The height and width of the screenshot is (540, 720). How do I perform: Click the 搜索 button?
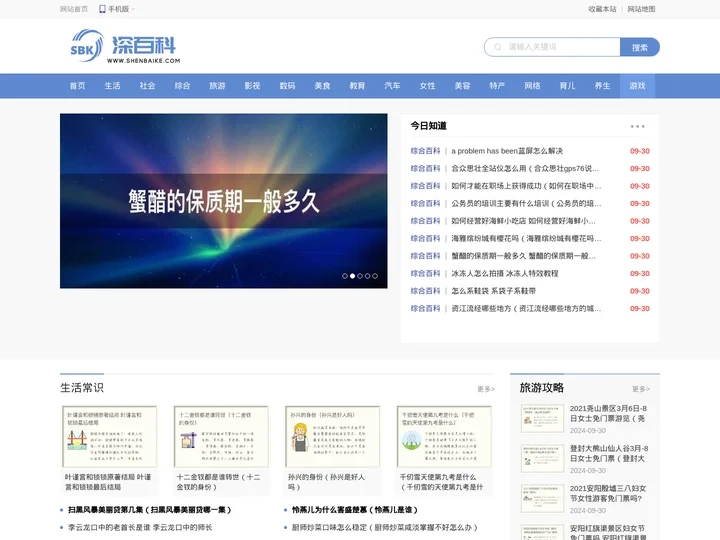[x=640, y=47]
